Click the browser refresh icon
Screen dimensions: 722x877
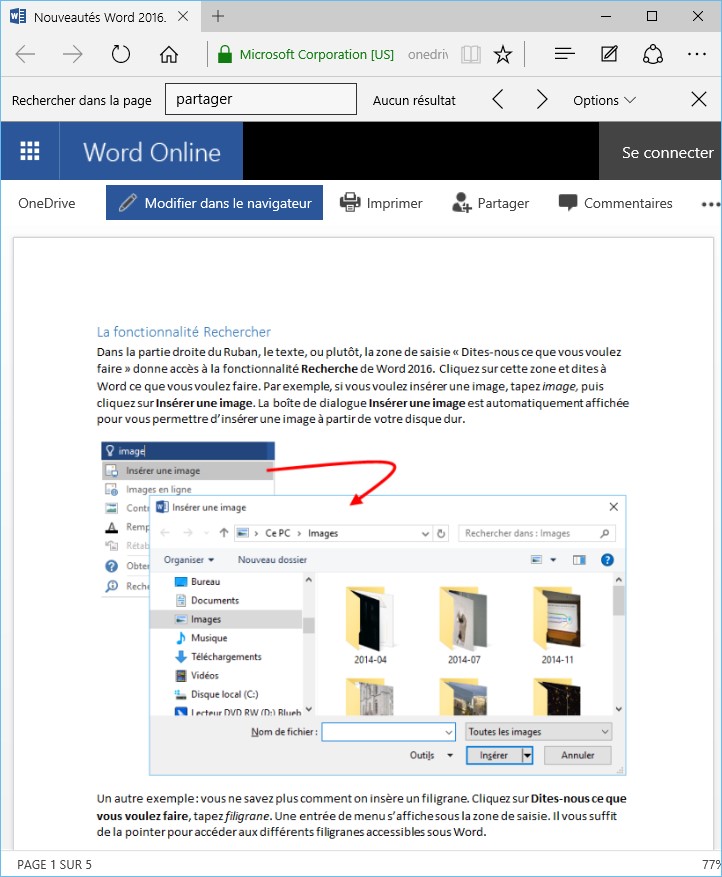[121, 55]
